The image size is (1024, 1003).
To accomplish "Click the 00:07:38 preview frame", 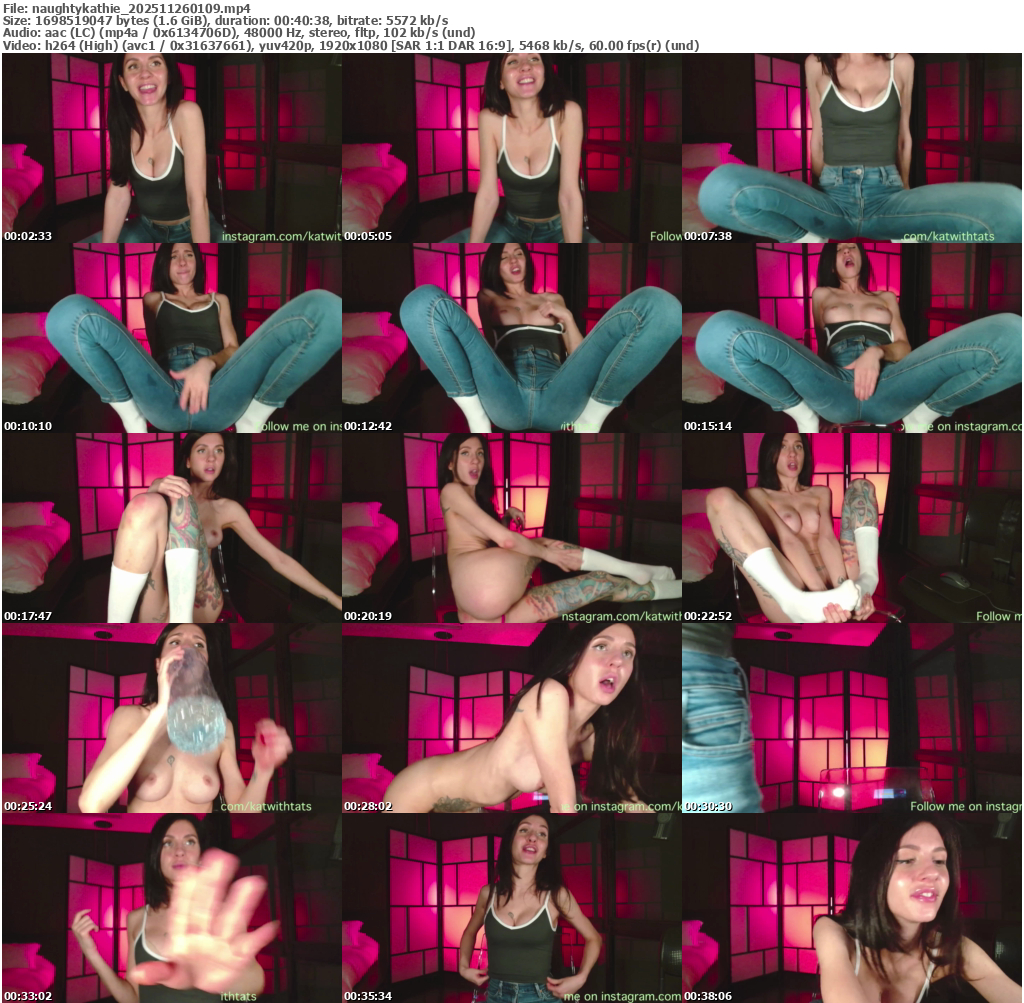I will 852,148.
